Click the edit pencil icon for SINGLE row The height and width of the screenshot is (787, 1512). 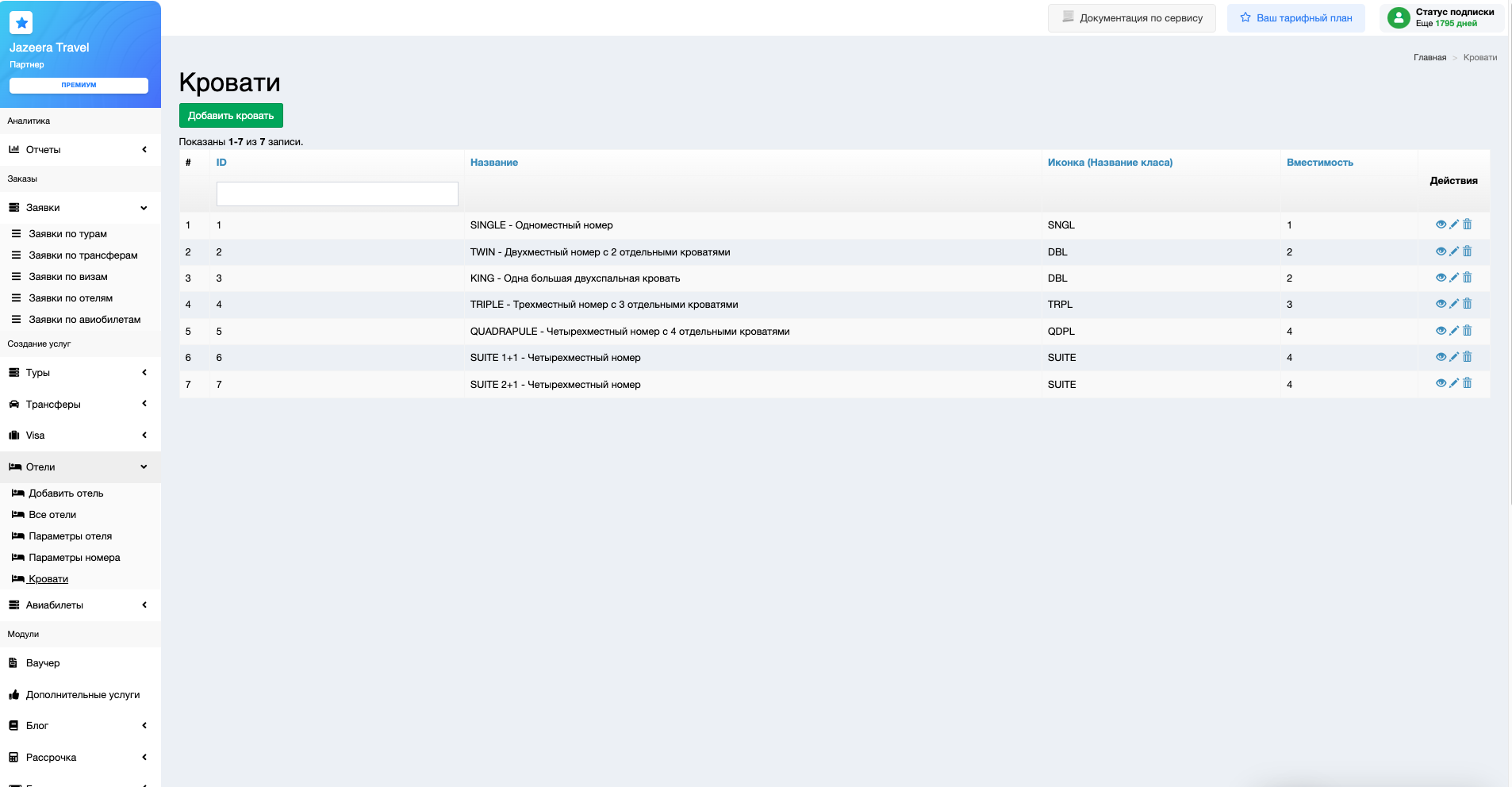point(1454,225)
